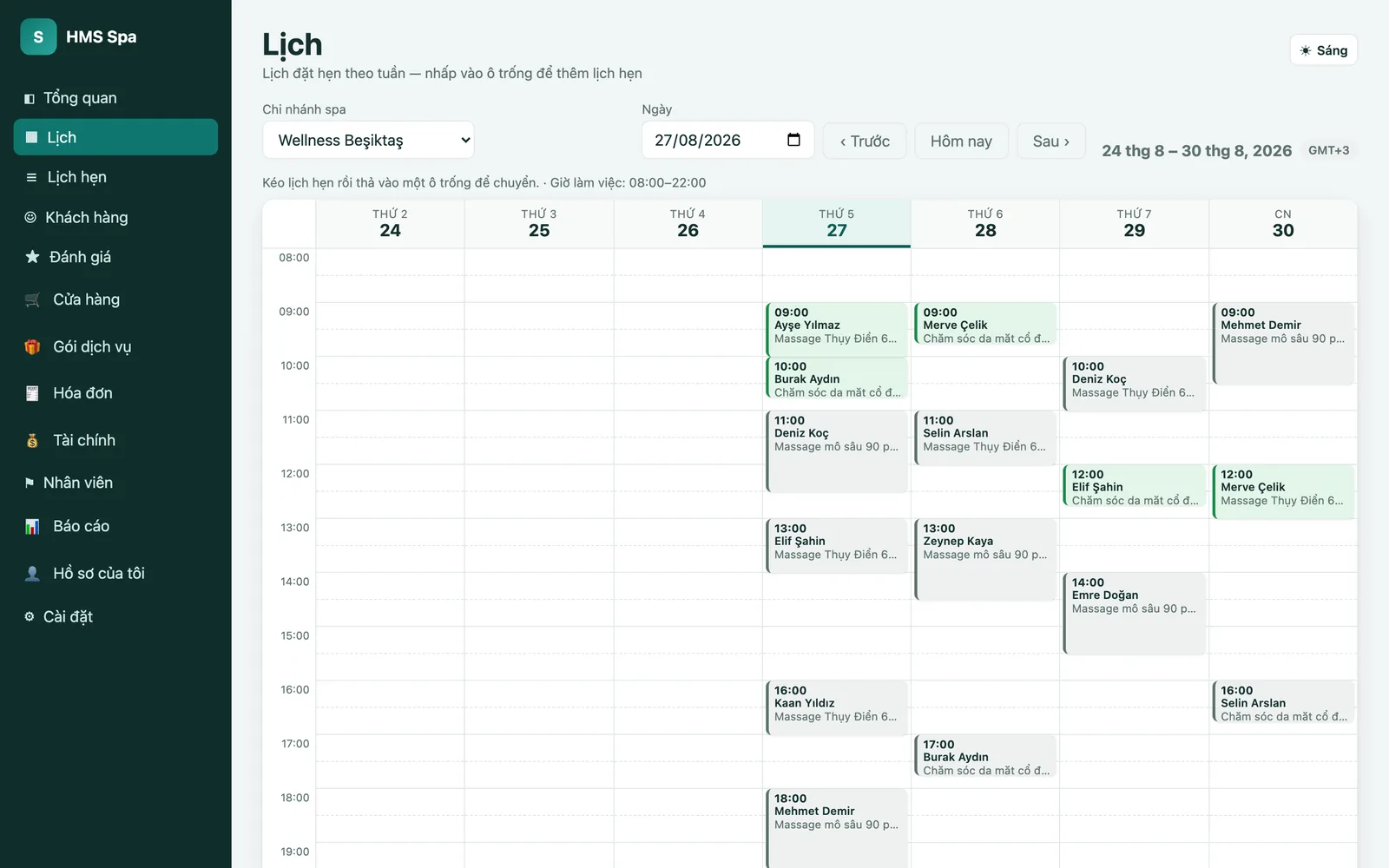The height and width of the screenshot is (868, 1389).
Task: Click the HMS Spa logo icon
Action: pos(38,36)
